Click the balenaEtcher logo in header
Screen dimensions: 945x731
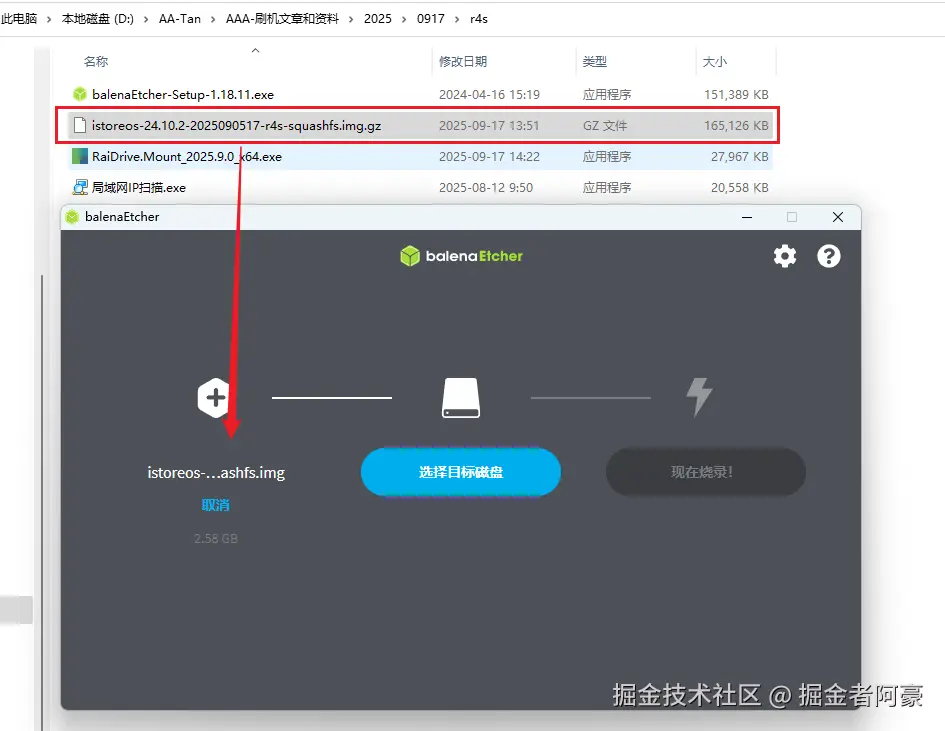[x=461, y=256]
